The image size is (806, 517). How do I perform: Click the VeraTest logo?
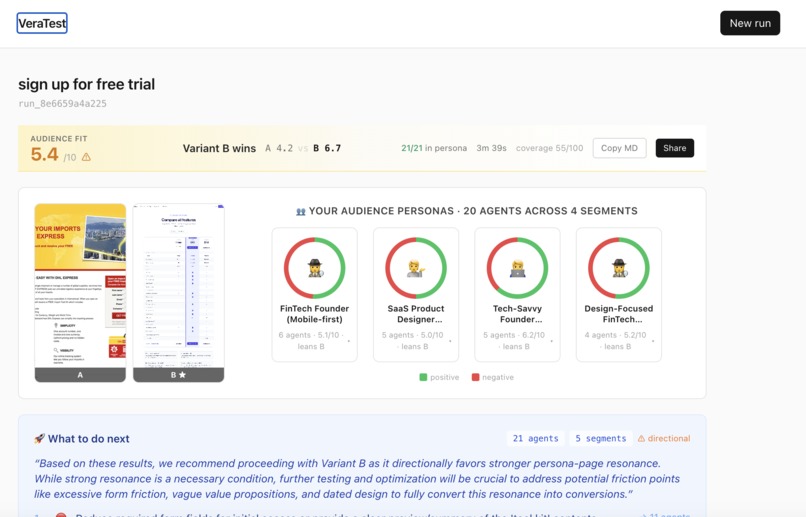pos(42,23)
